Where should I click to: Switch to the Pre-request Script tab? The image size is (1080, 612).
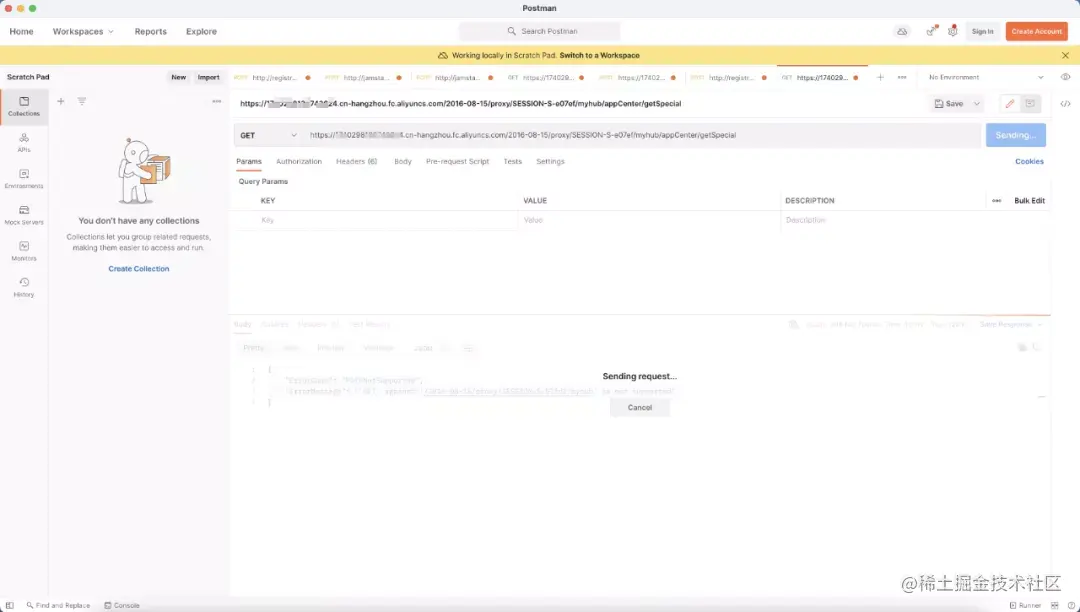coord(457,162)
